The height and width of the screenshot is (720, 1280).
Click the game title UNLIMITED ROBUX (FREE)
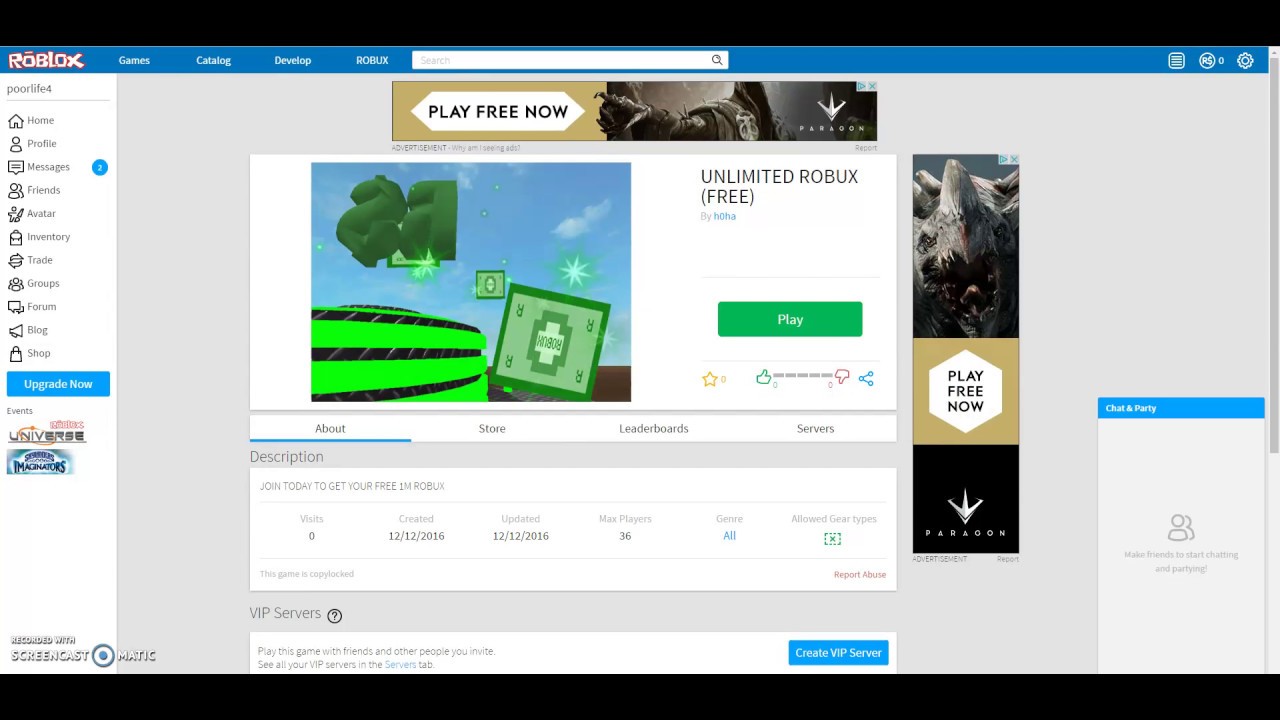(779, 186)
